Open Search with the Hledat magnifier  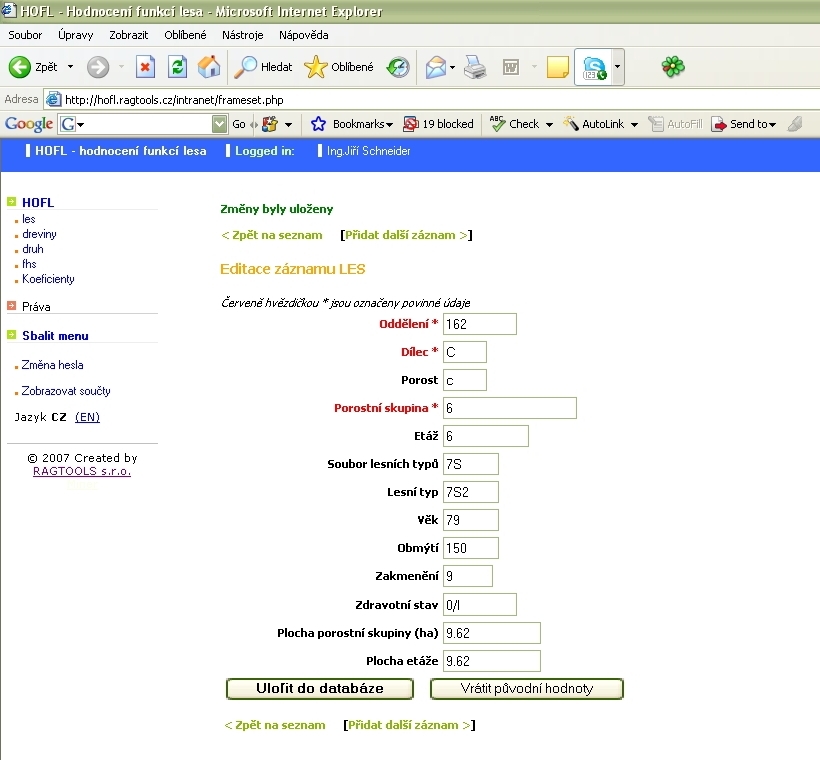[263, 67]
